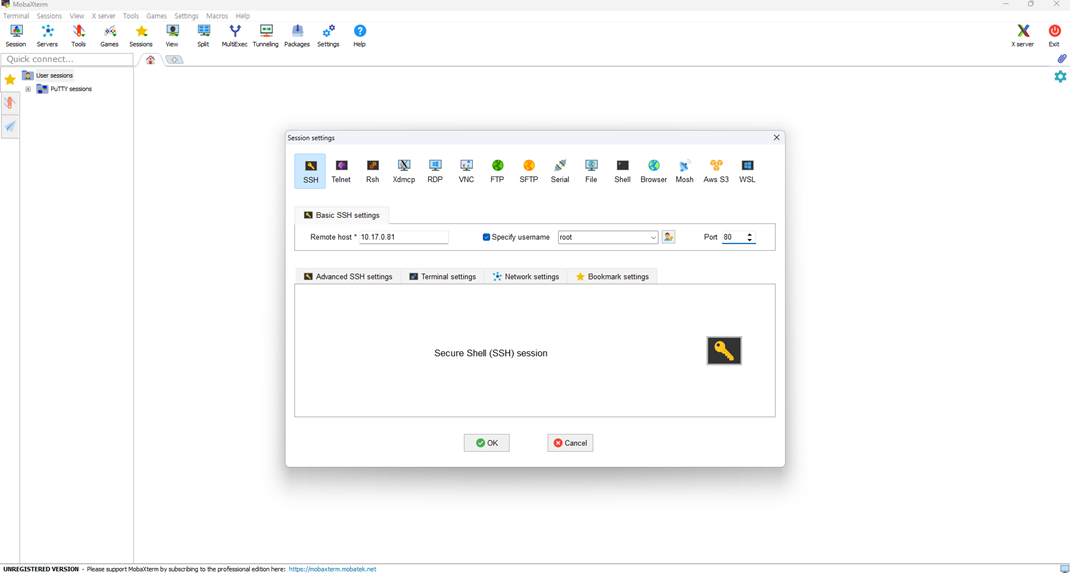
Task: Open the Tunneling toolbar icon
Action: coord(265,35)
